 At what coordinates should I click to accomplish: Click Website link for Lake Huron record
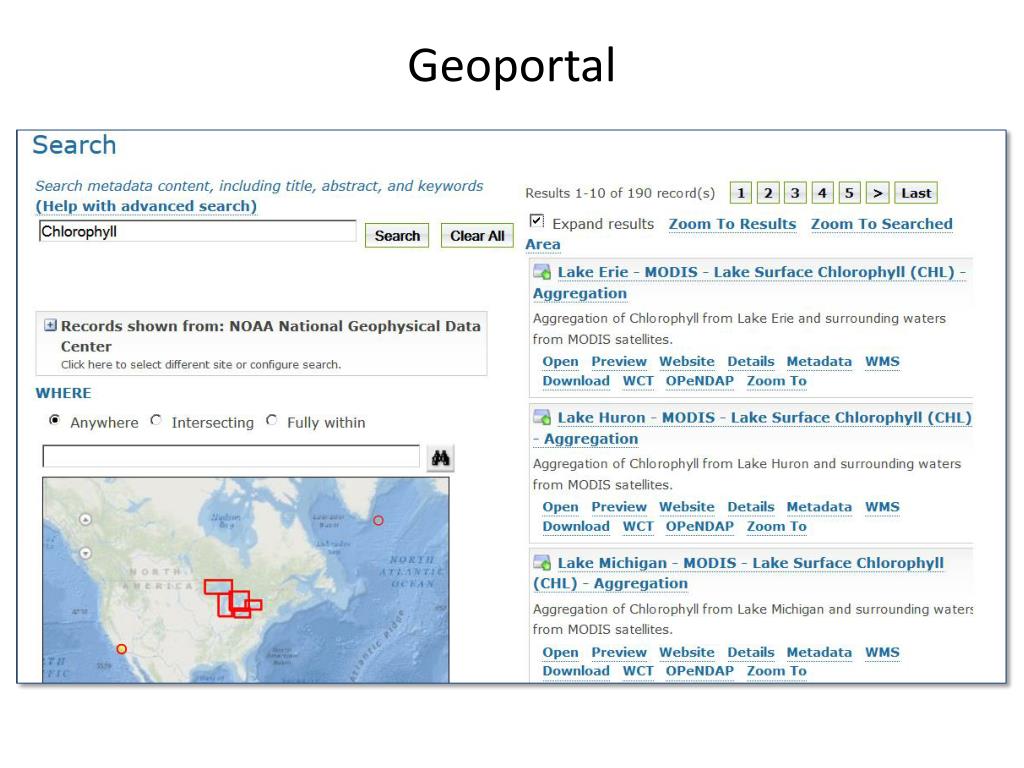click(x=687, y=507)
